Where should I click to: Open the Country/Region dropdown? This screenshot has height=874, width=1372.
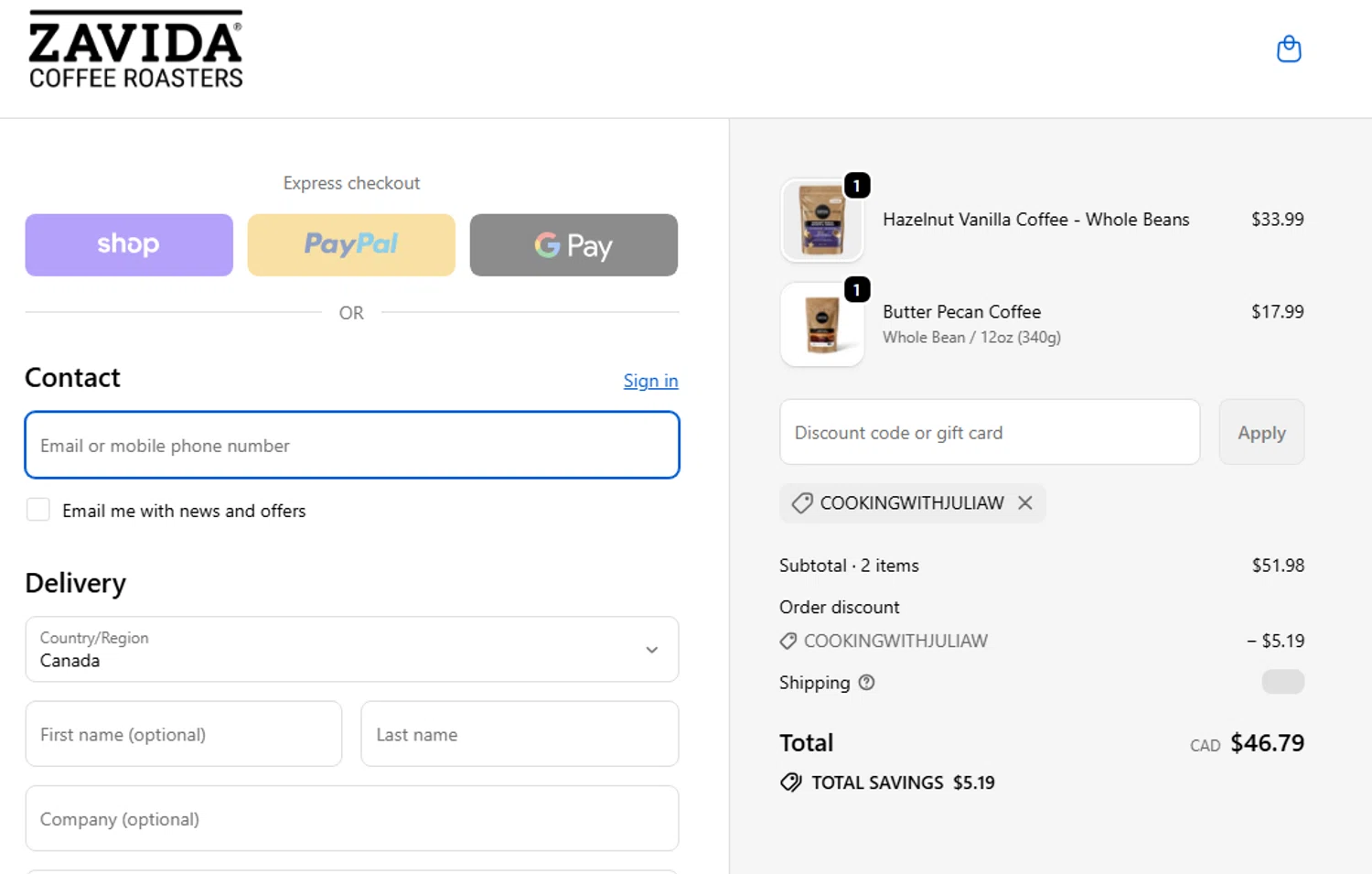click(x=352, y=649)
